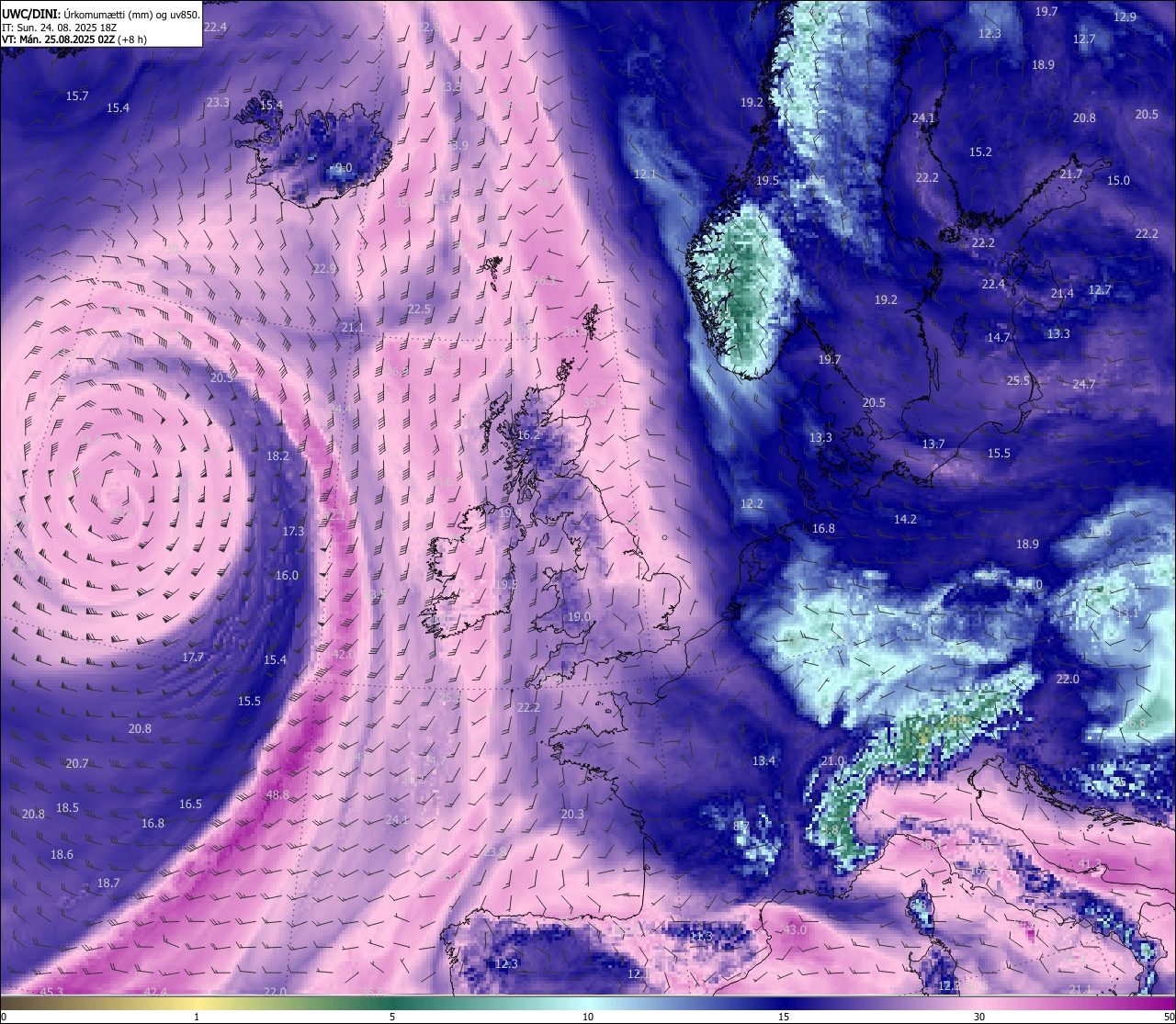Click the value '15.2' over Sweden
This screenshot has width=1176, height=1024.
click(980, 152)
